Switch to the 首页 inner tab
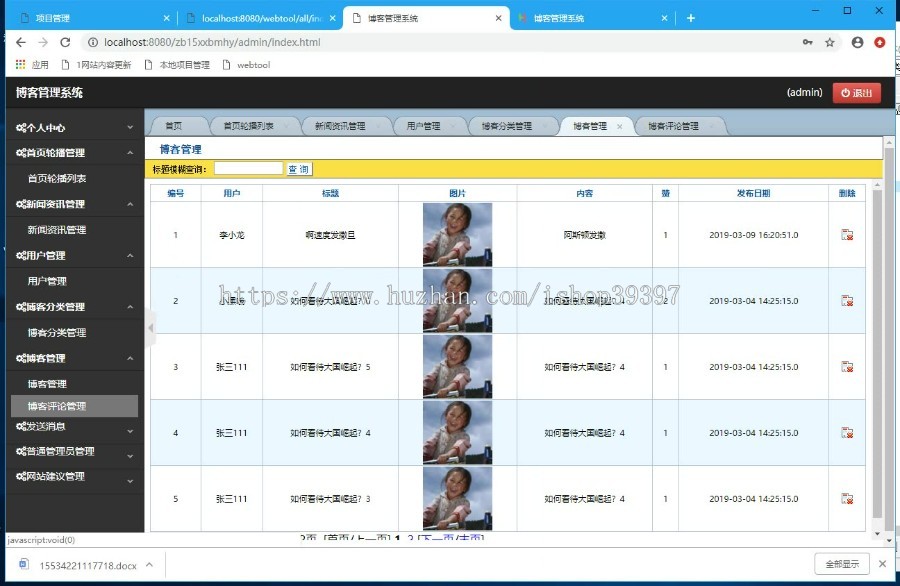The image size is (900, 586). (174, 126)
